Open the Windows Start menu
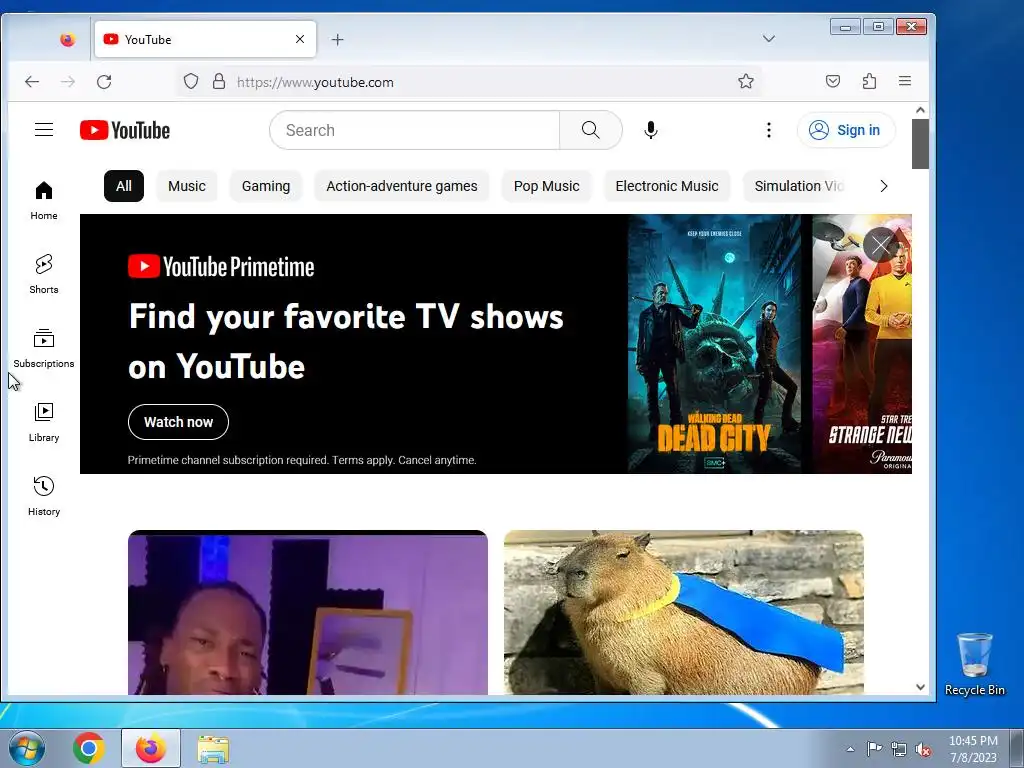 [x=26, y=748]
